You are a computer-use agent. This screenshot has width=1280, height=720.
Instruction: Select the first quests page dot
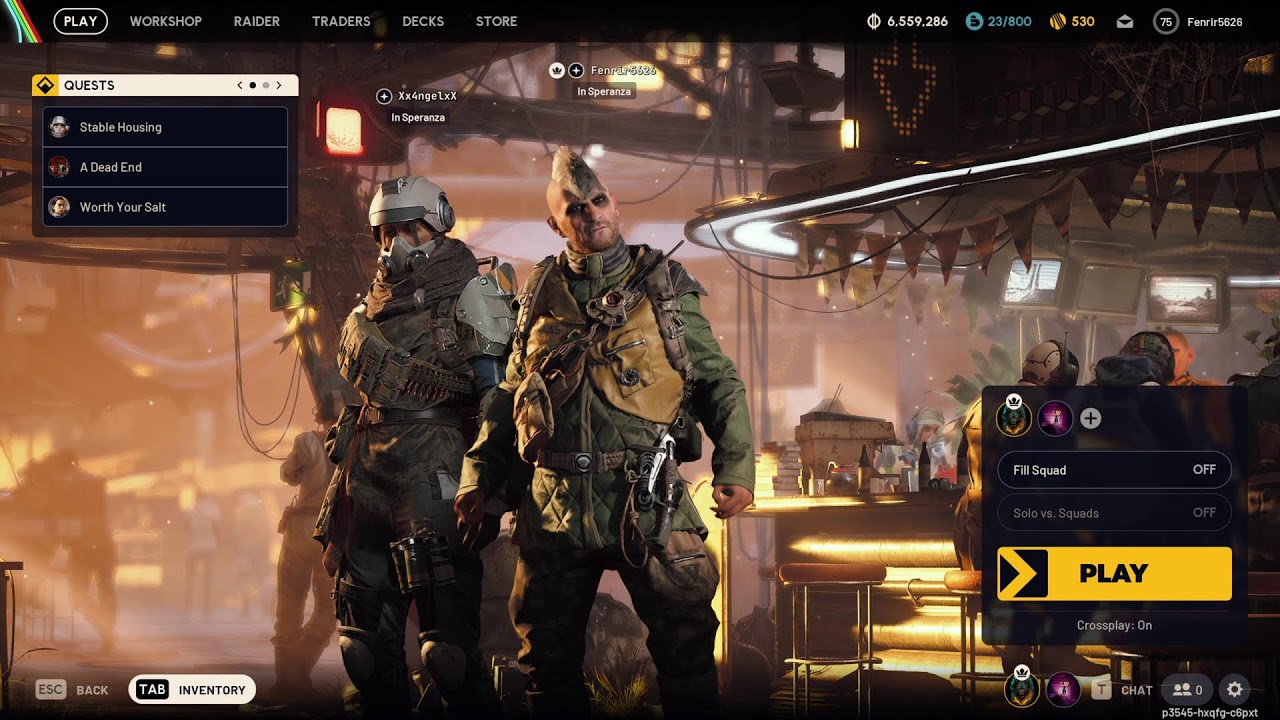tap(252, 85)
